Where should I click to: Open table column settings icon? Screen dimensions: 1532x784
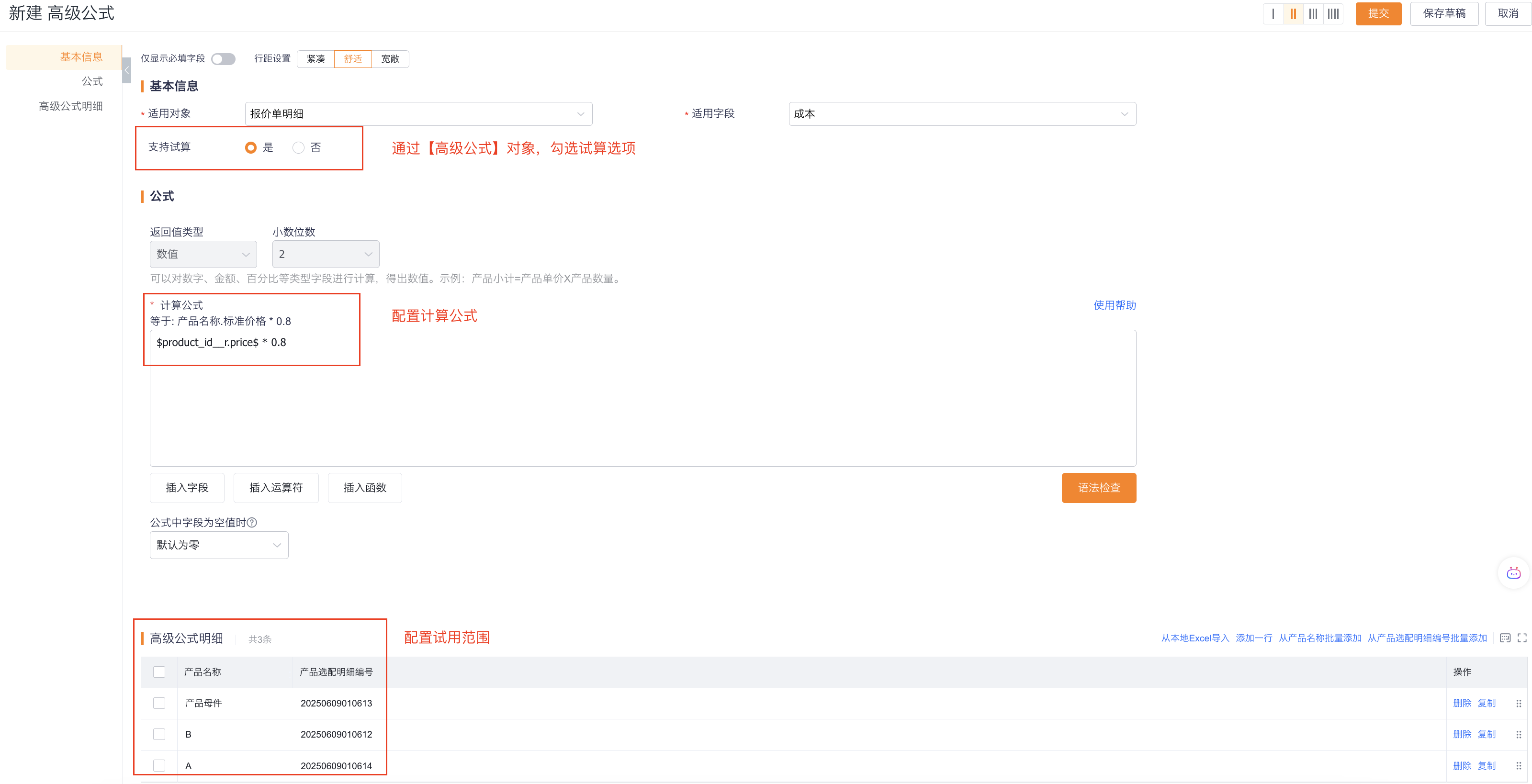click(1505, 638)
